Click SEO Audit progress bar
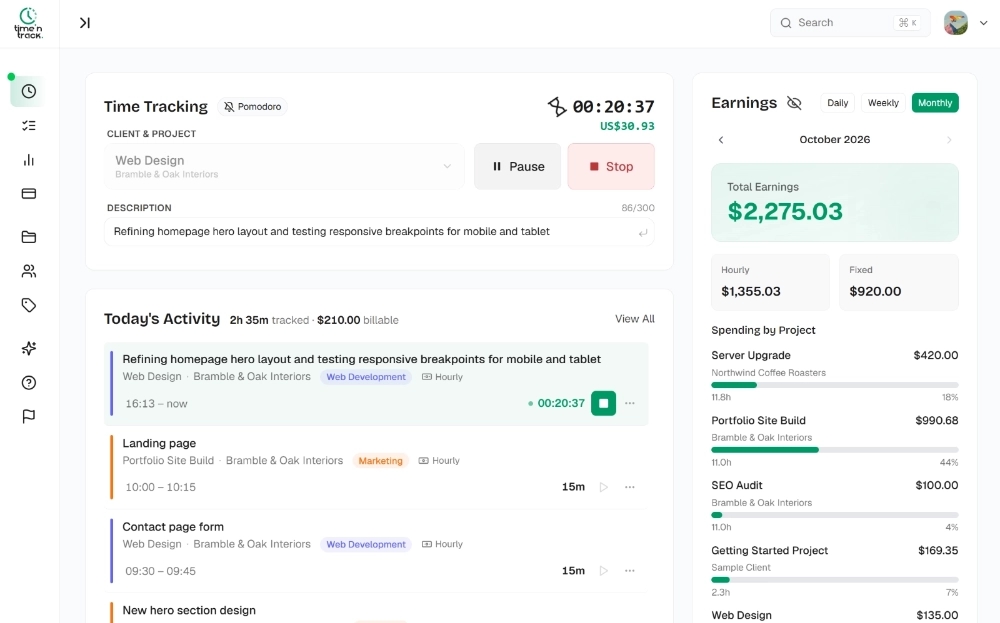Screen dimensions: 1000x623 (835, 515)
